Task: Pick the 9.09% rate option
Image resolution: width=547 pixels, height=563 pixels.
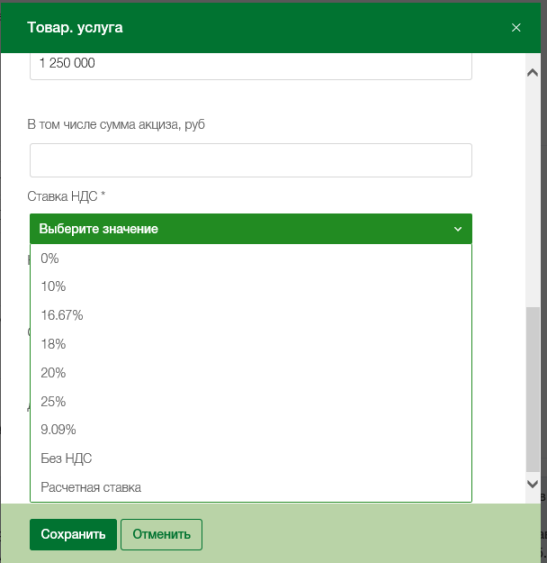Action: [251, 429]
